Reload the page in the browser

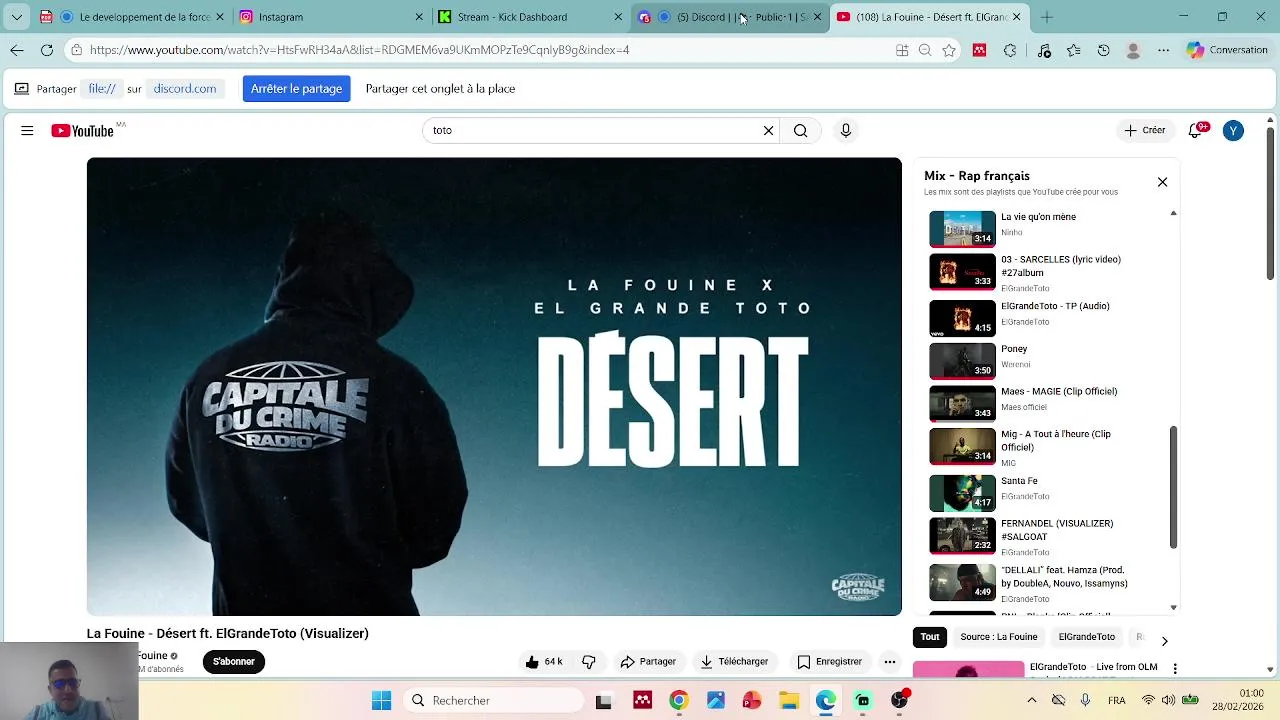click(x=47, y=50)
